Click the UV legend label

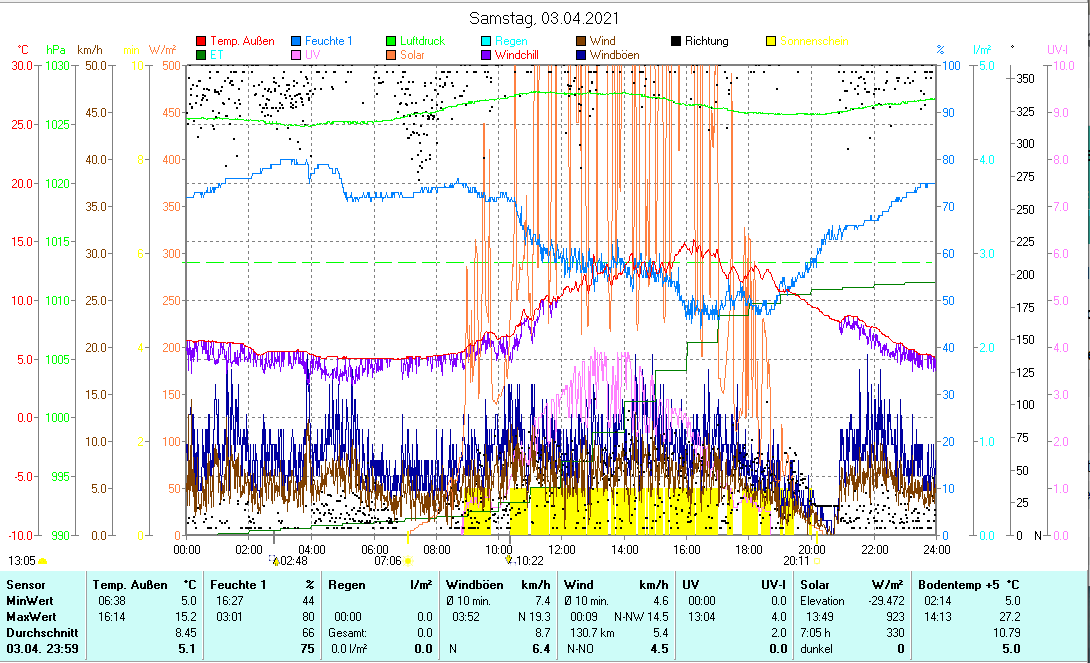coord(313,55)
